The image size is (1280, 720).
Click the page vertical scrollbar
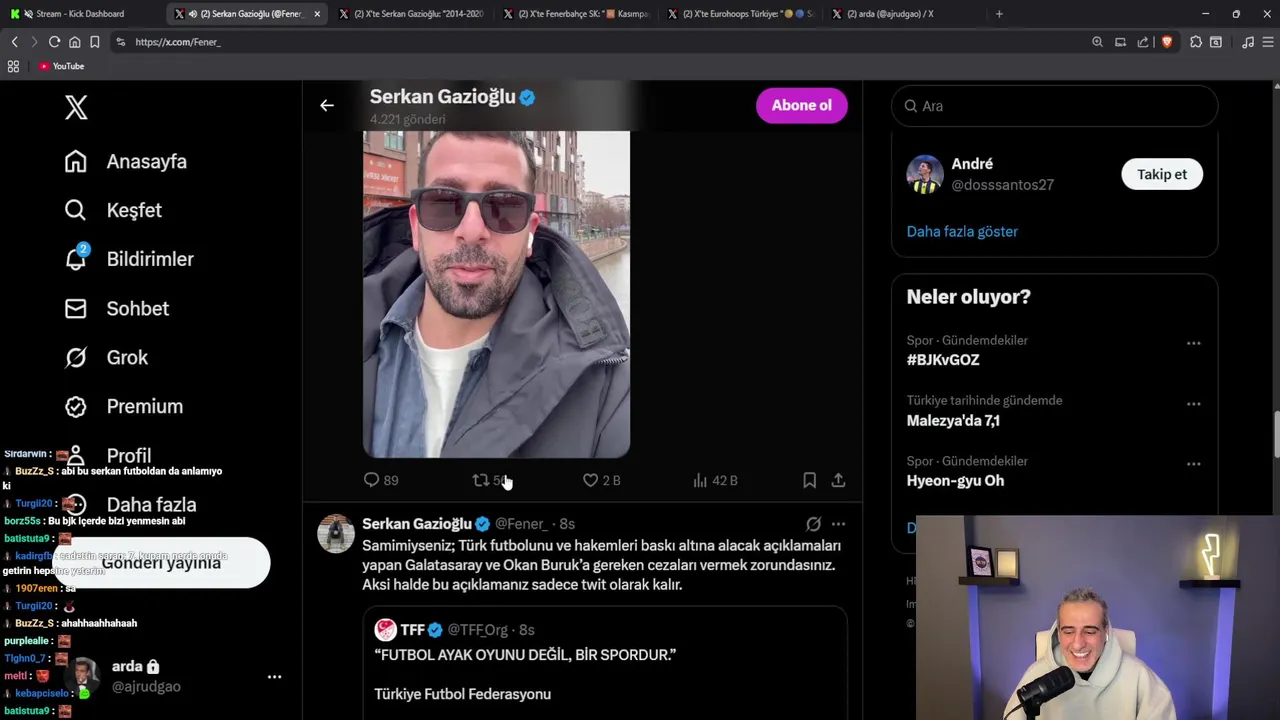point(1275,433)
